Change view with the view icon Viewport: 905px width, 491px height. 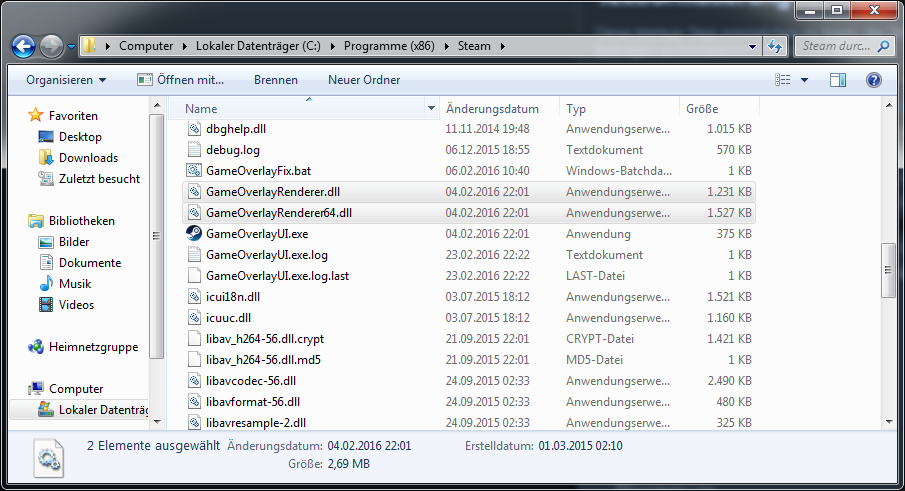click(x=783, y=80)
